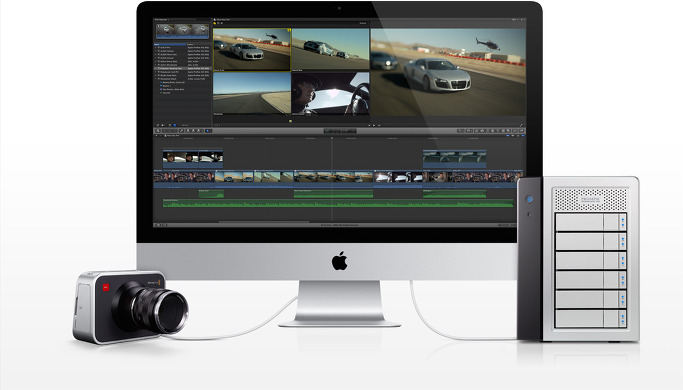This screenshot has width=683, height=390.
Task: Switch to helmeted driver camera angle
Action: point(330,93)
